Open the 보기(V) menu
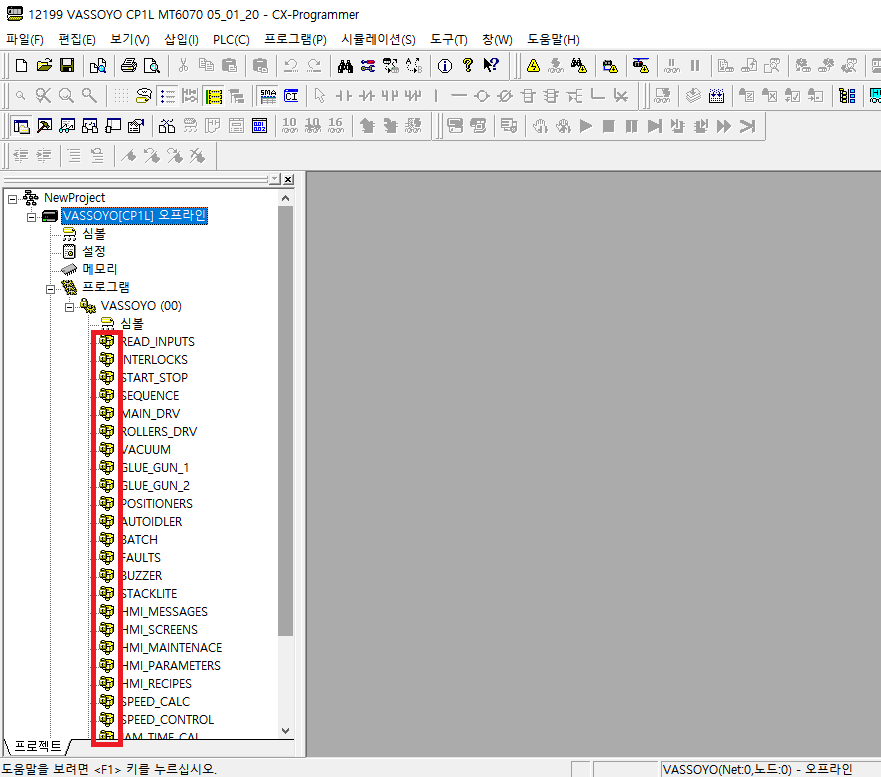881x777 pixels. (x=130, y=39)
